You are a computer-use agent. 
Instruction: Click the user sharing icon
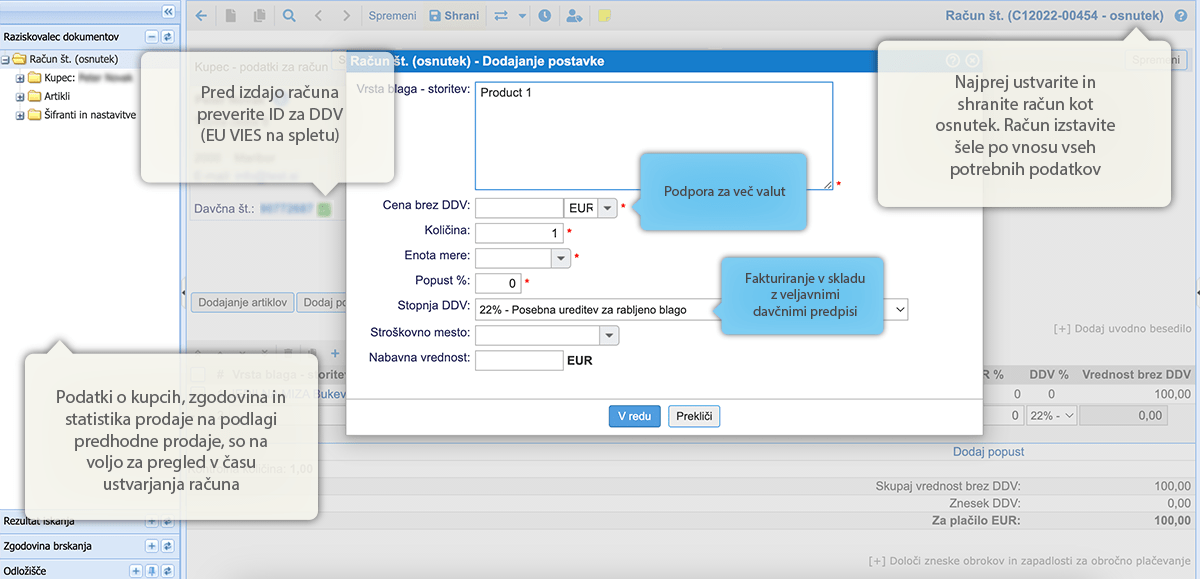pyautogui.click(x=574, y=16)
